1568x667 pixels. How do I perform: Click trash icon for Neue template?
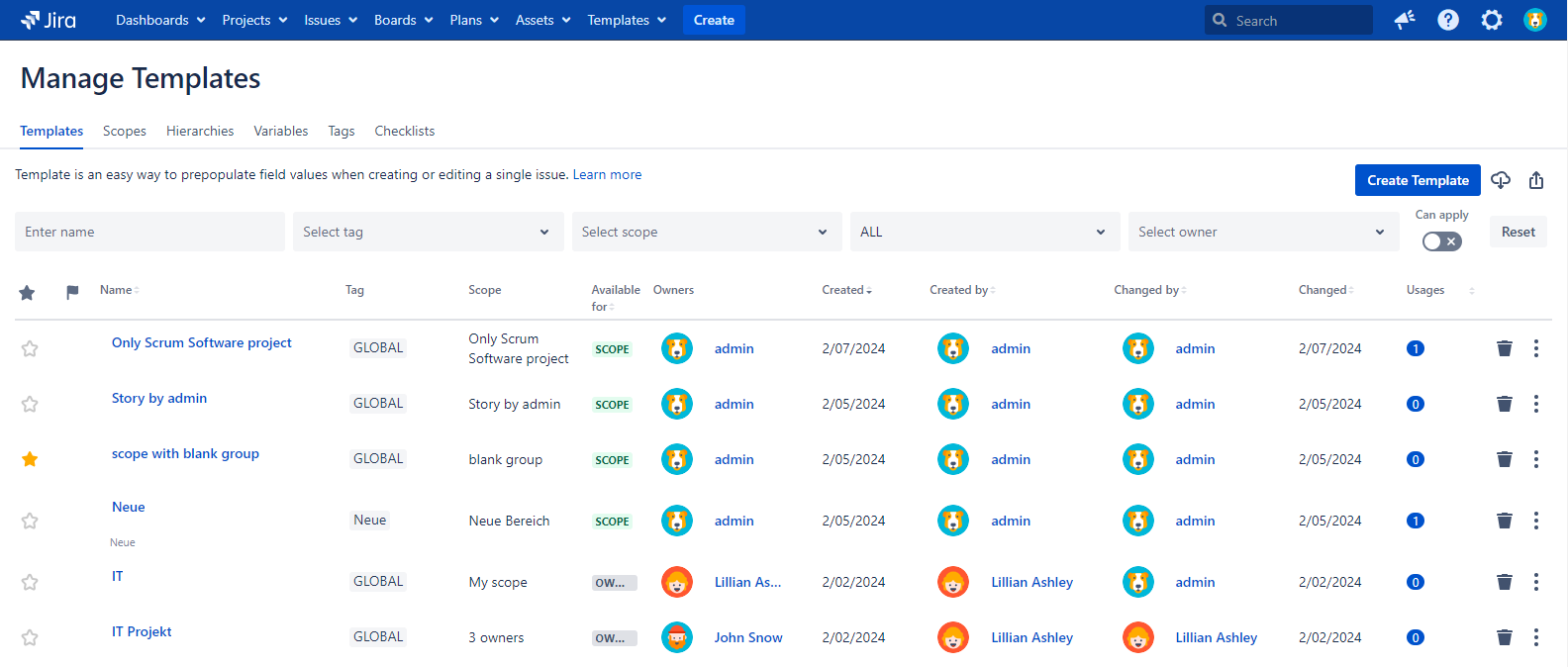[1504, 521]
